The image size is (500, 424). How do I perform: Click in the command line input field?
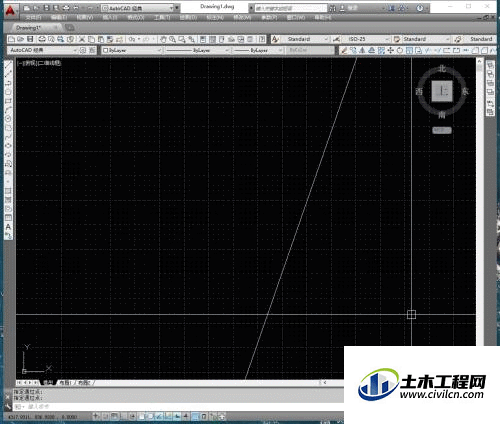point(178,407)
